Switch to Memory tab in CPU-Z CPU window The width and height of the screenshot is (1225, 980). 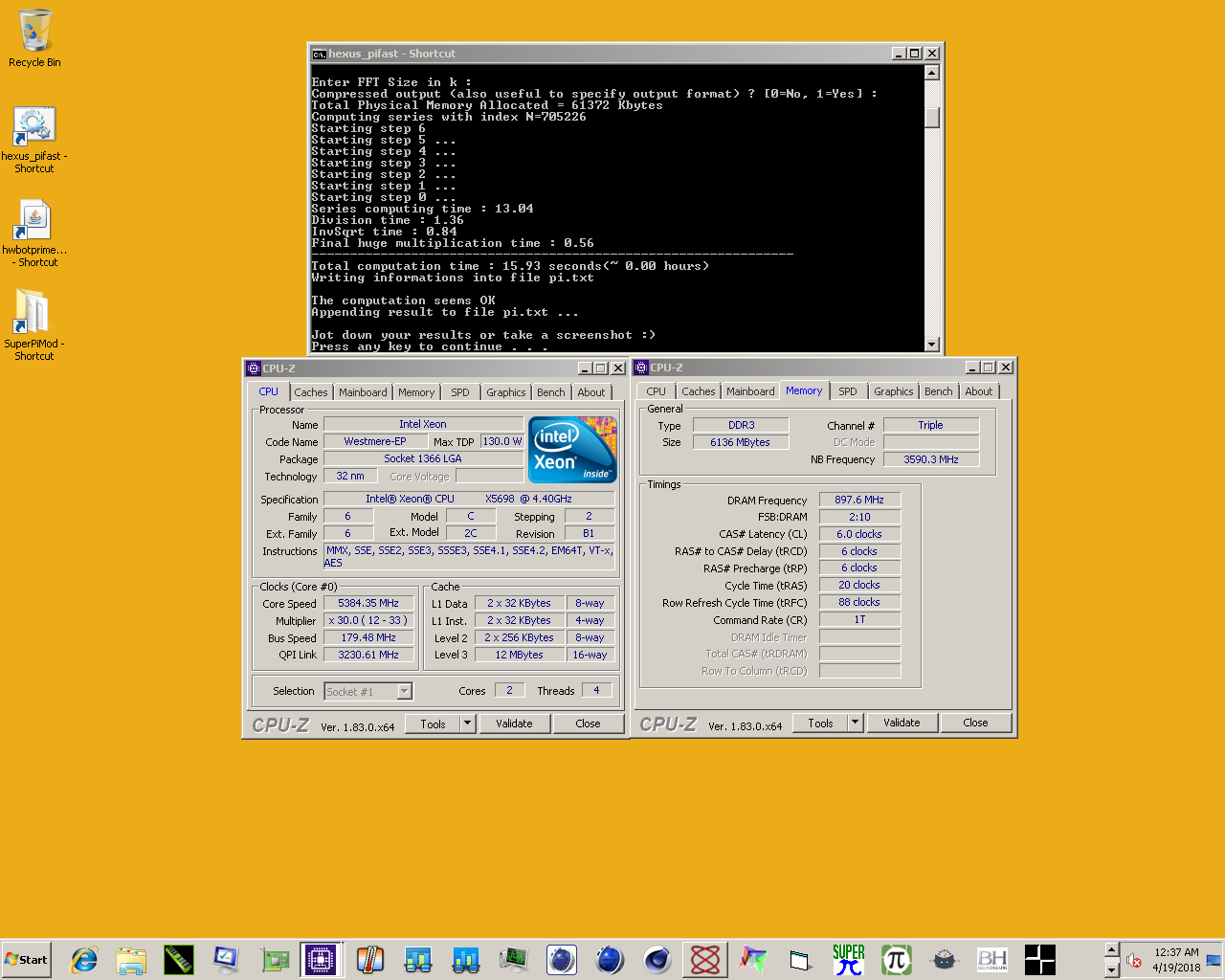pyautogui.click(x=416, y=392)
